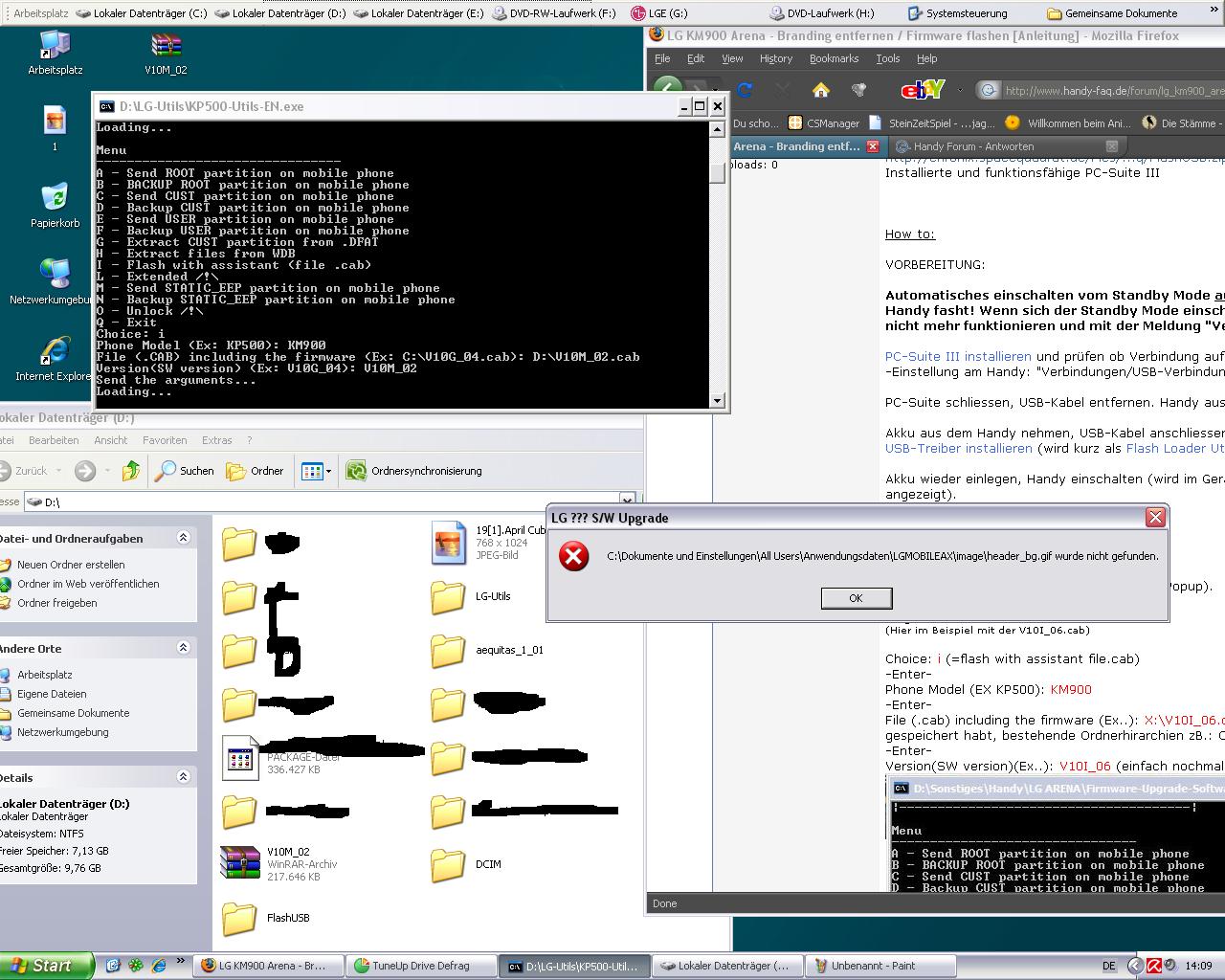Image resolution: width=1225 pixels, height=980 pixels.
Task: Toggle the Ordner folders pane in Explorer
Action: click(x=256, y=470)
